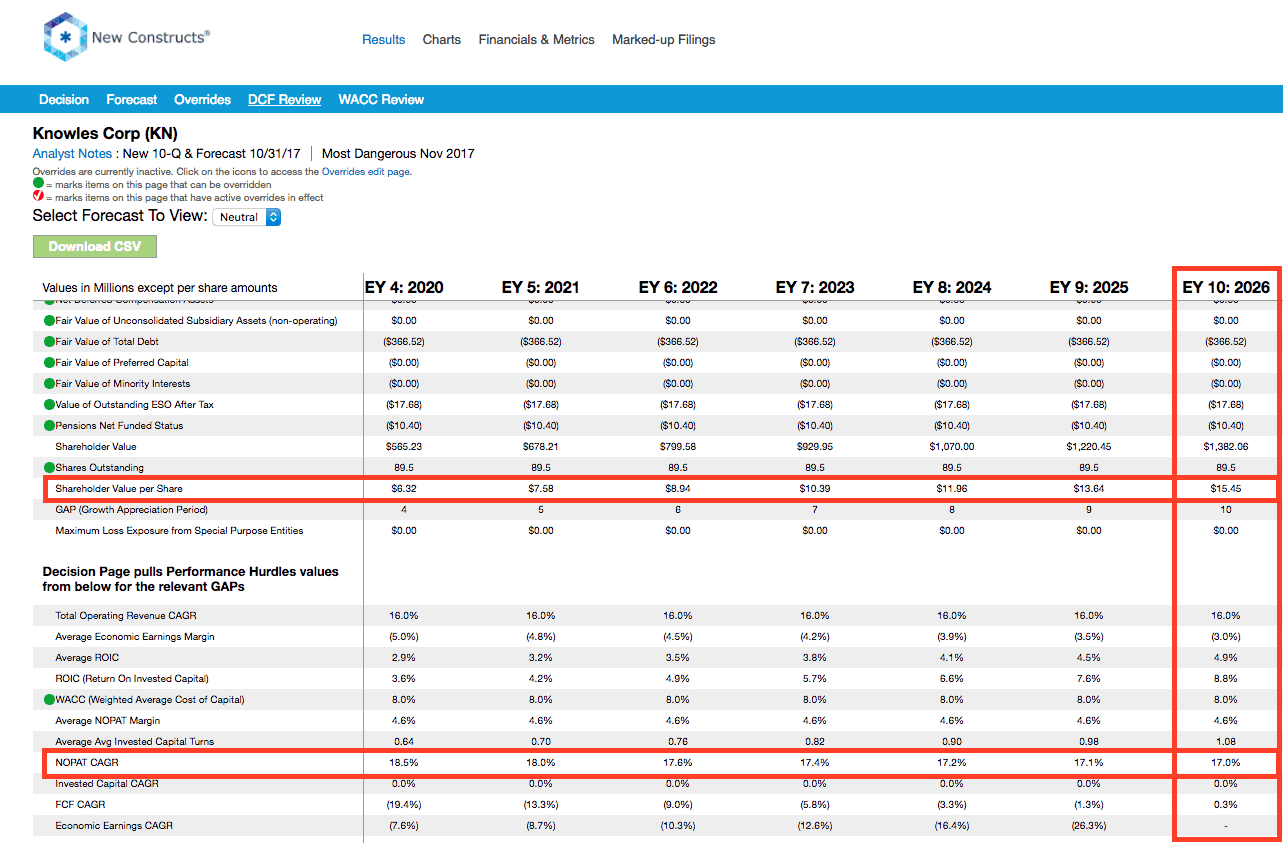This screenshot has width=1283, height=843.
Task: Click Shareholder Value $1,382.06
Action: click(x=1226, y=447)
